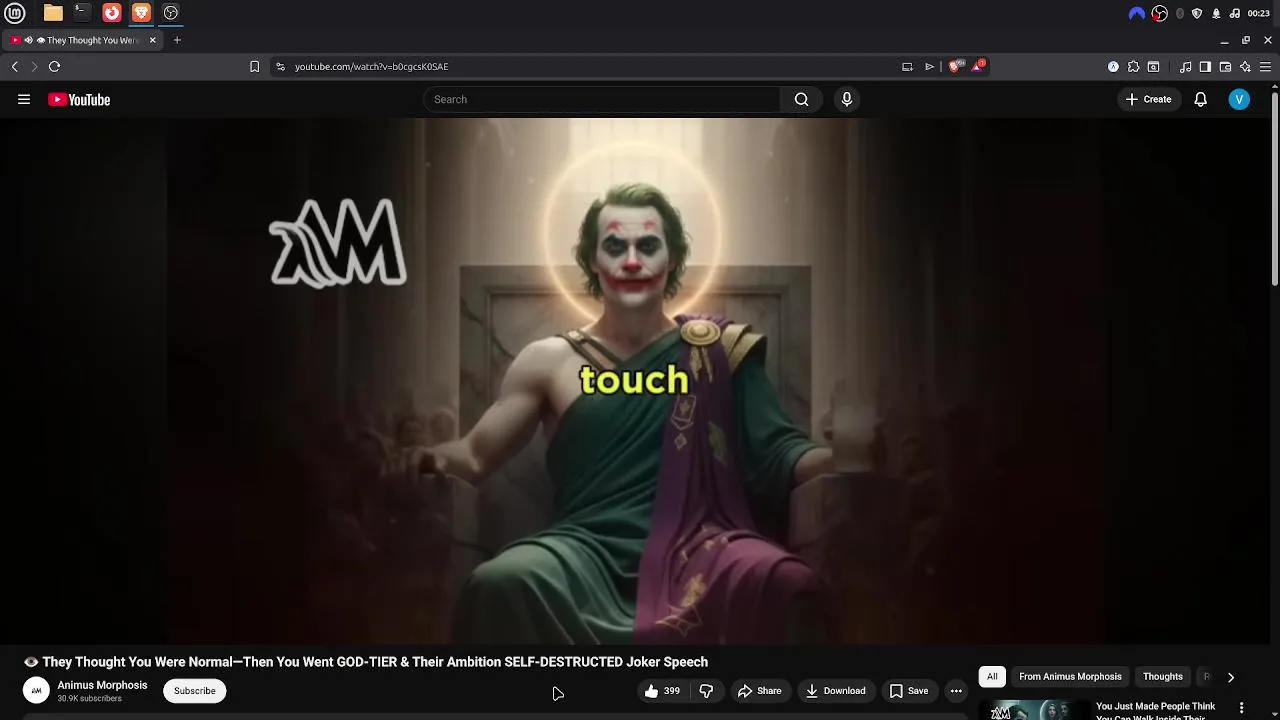Open Linux Mint start menu

[16, 13]
